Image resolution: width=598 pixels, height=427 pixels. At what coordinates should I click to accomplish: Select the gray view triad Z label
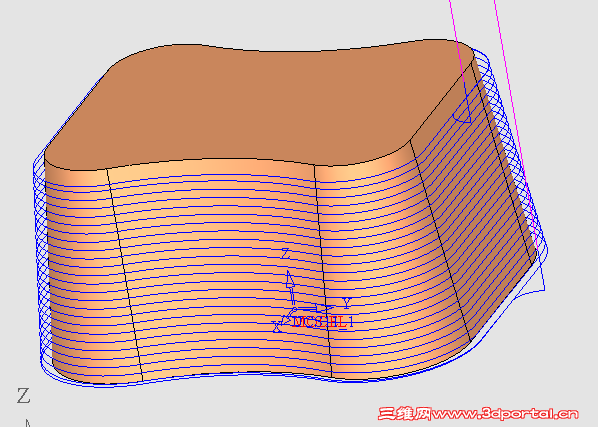pos(23,396)
